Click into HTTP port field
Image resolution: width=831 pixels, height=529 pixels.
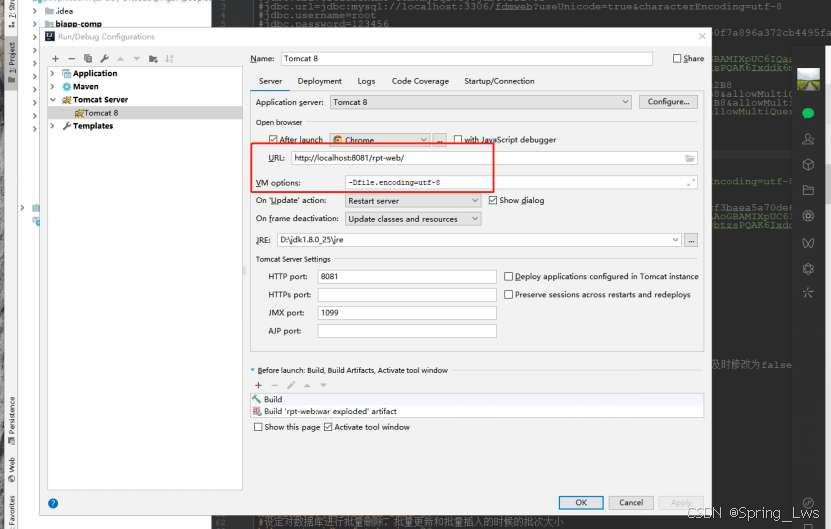pyautogui.click(x=407, y=277)
